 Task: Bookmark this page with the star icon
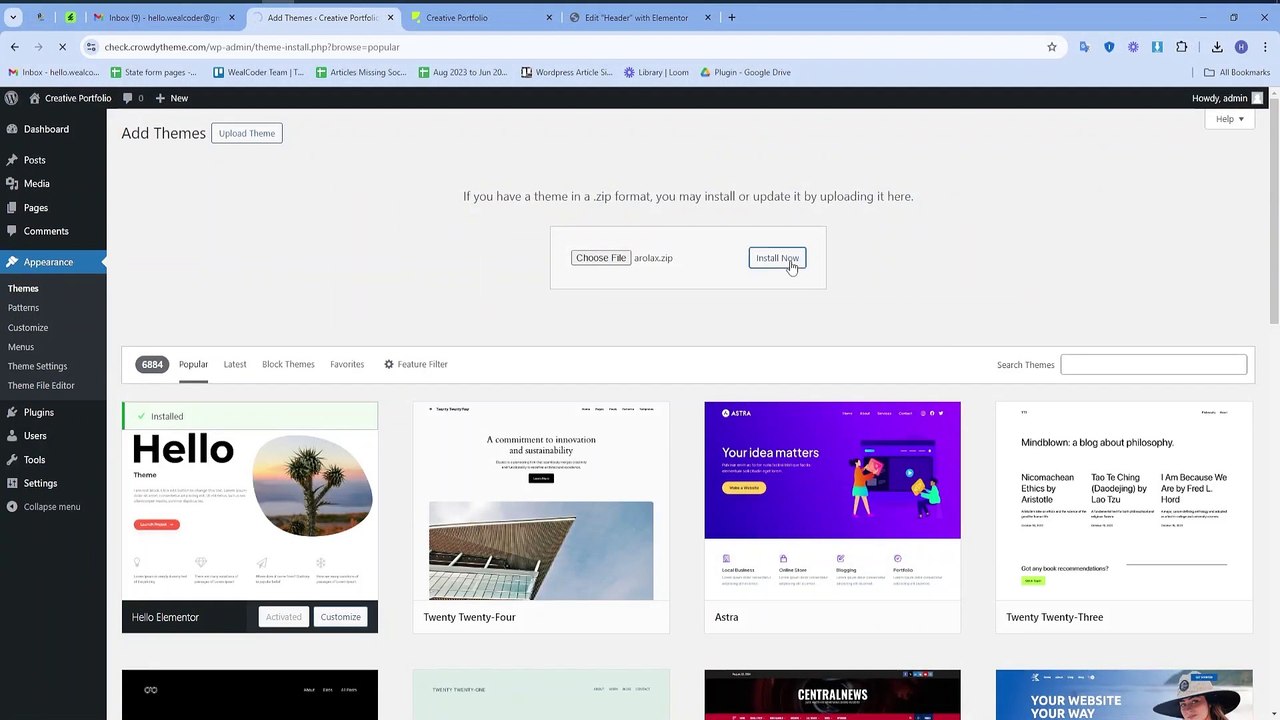[x=1051, y=47]
